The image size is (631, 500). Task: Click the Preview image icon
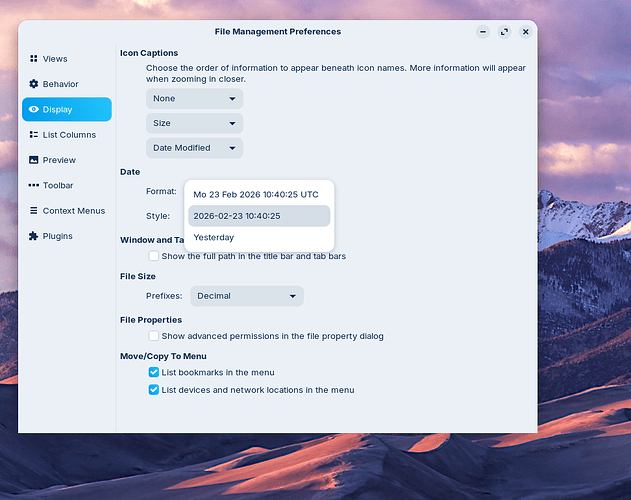34,160
